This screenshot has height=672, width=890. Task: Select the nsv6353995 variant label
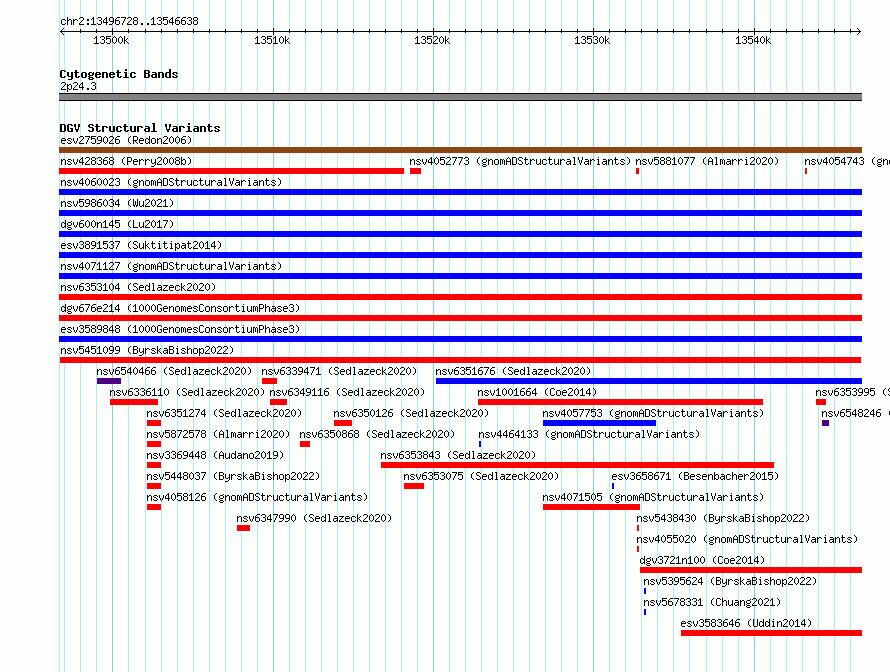(x=851, y=392)
